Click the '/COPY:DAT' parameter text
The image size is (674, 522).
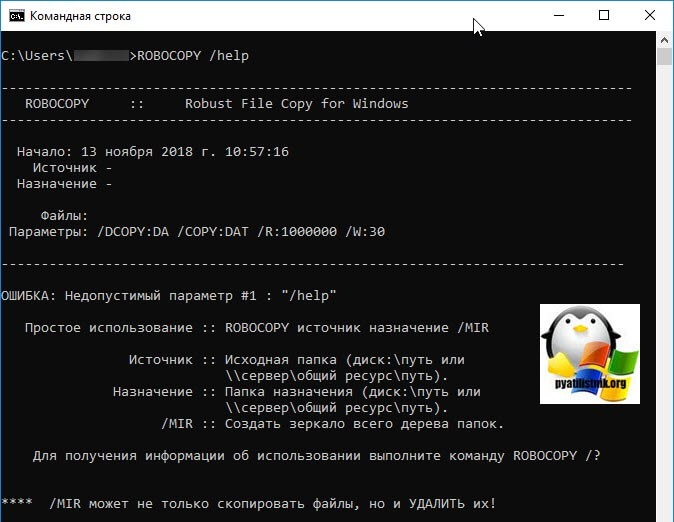(213, 232)
